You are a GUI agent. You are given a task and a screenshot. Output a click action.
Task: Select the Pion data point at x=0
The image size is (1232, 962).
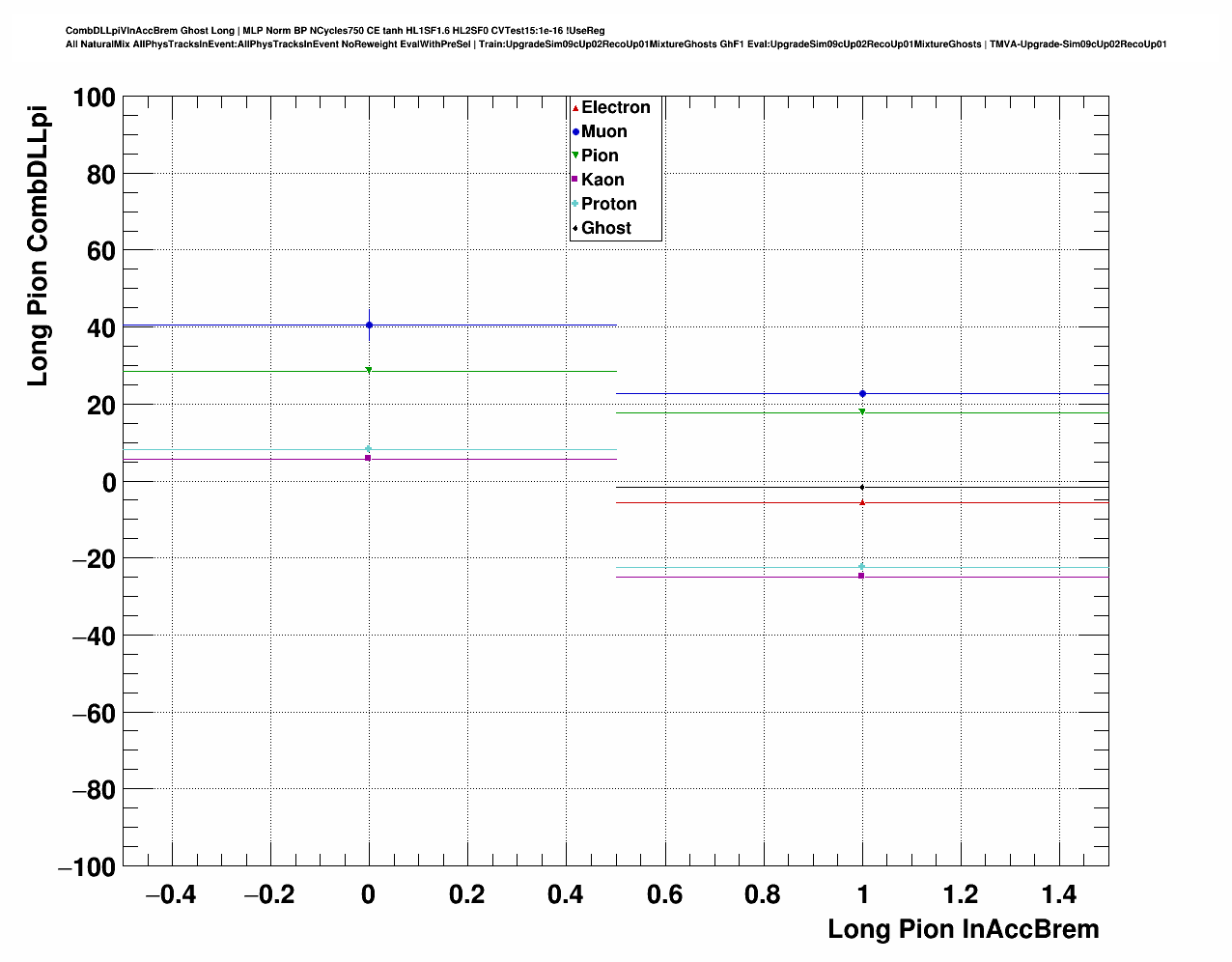point(369,370)
